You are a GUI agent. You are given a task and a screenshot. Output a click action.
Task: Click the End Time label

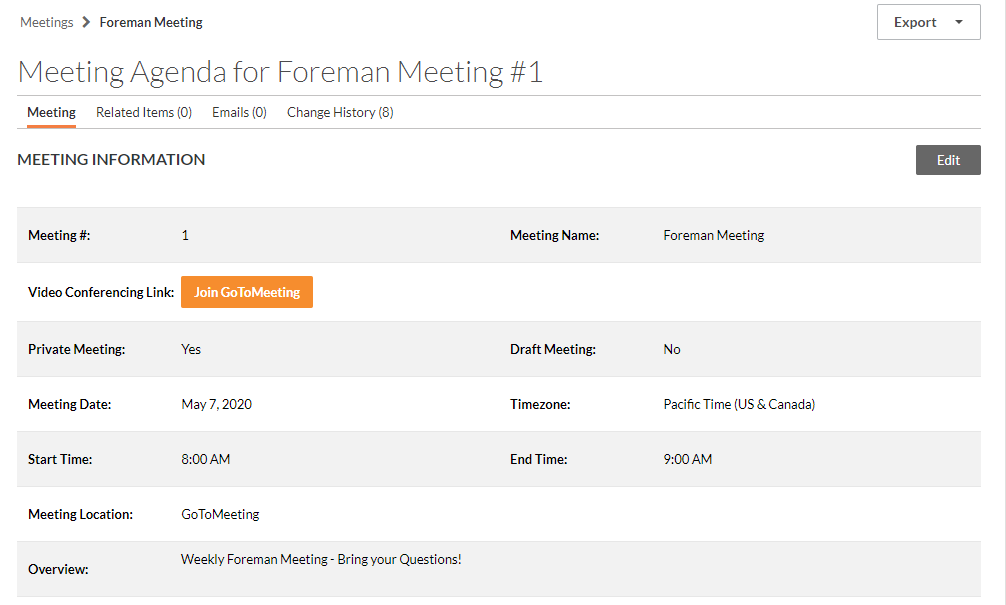tap(539, 459)
